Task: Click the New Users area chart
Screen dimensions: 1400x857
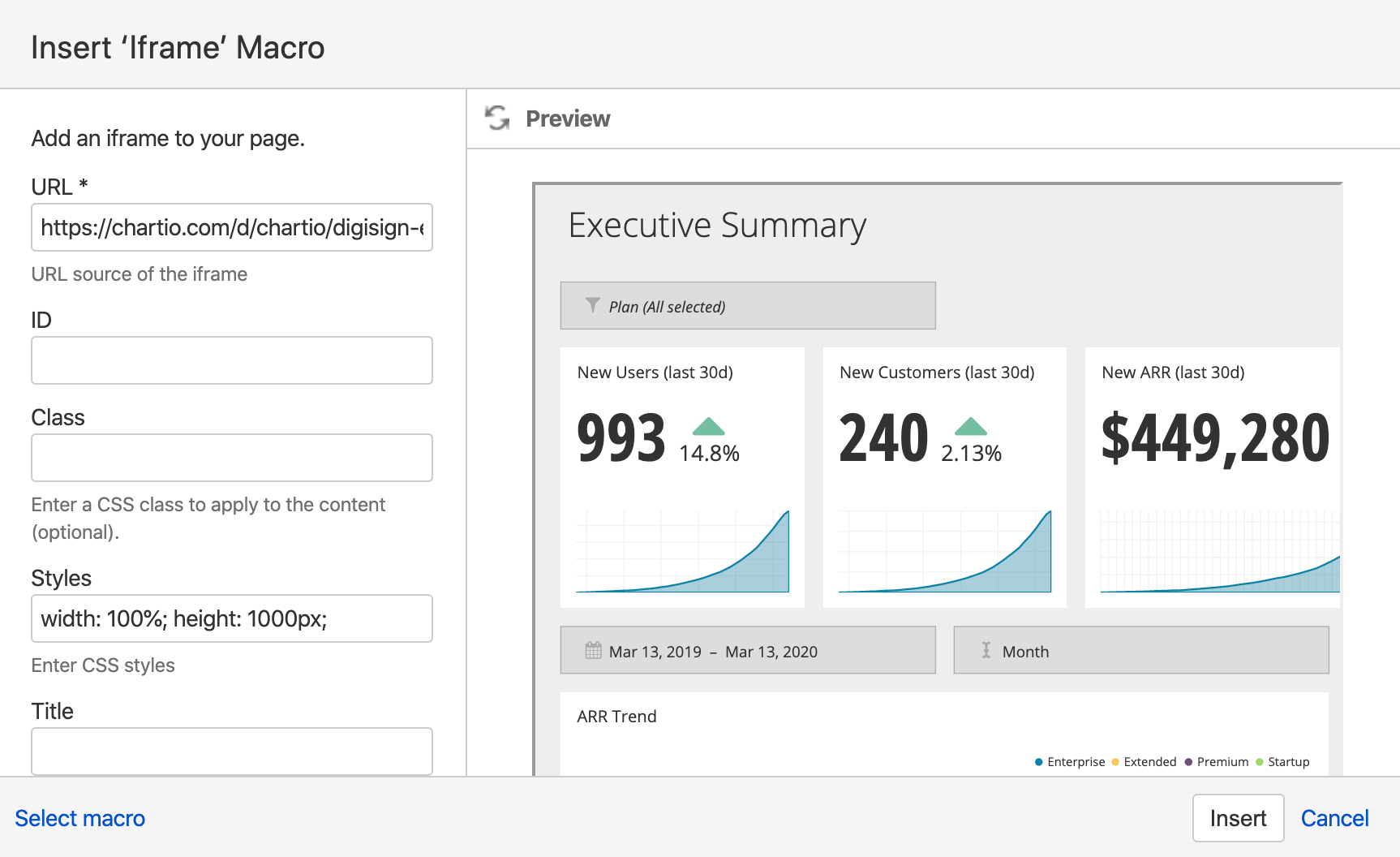Action: [x=682, y=552]
